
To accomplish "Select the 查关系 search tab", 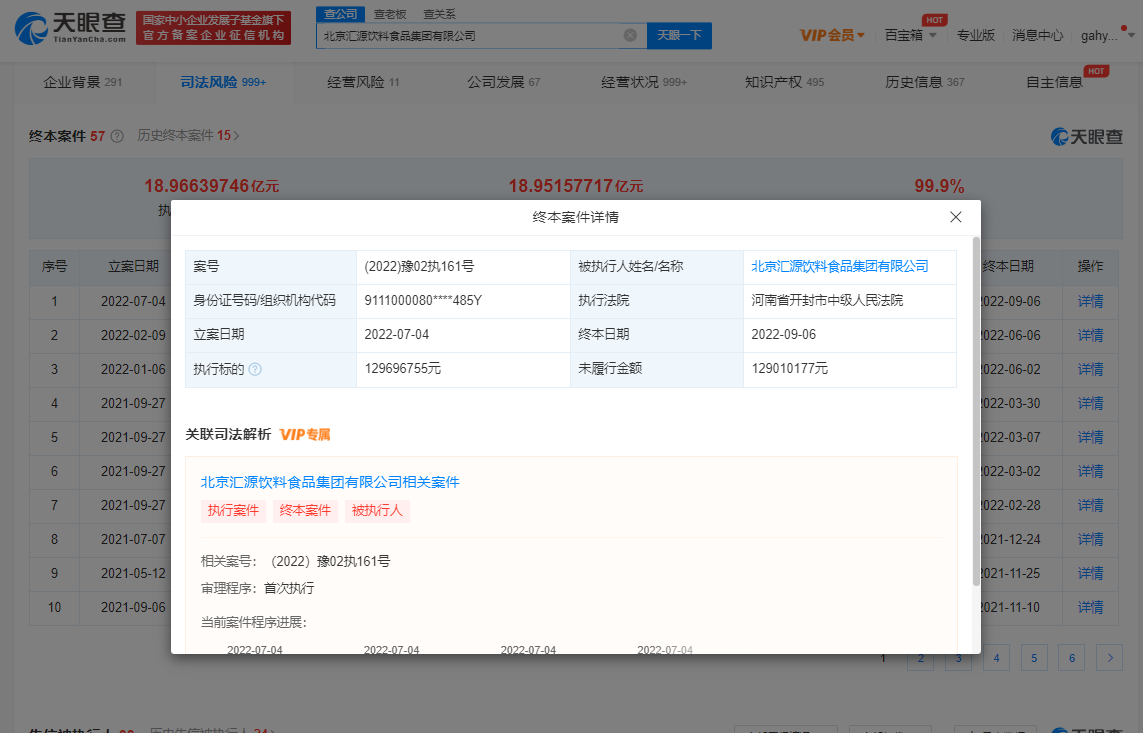I will tap(440, 14).
